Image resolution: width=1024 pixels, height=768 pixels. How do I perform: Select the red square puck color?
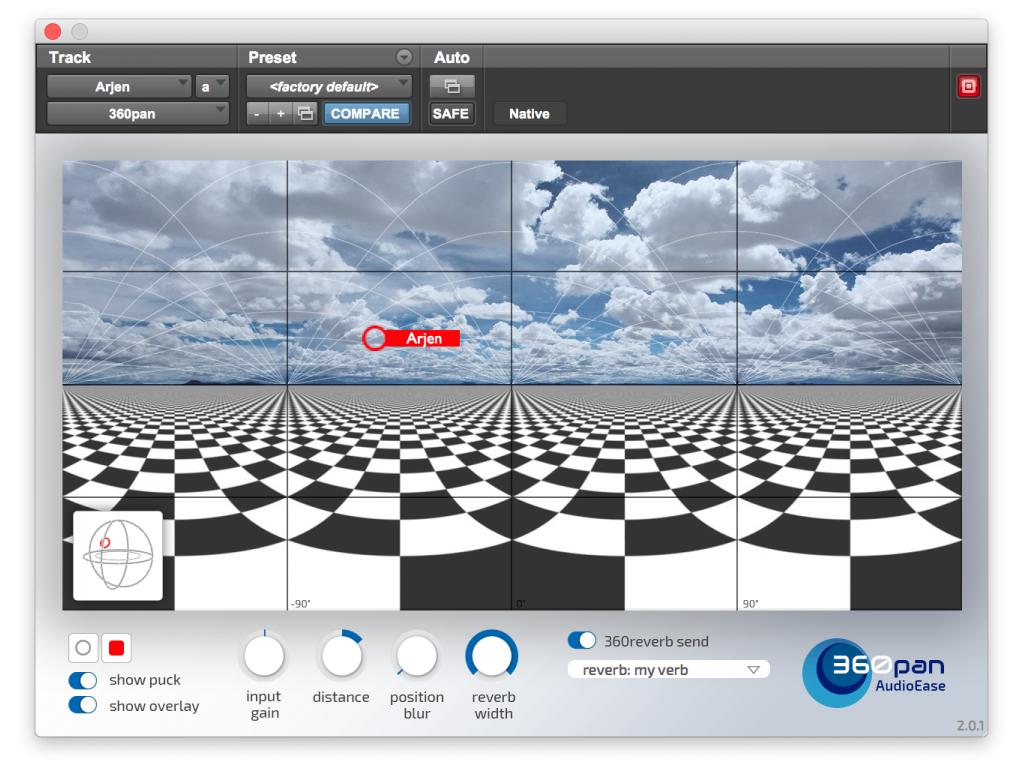116,648
